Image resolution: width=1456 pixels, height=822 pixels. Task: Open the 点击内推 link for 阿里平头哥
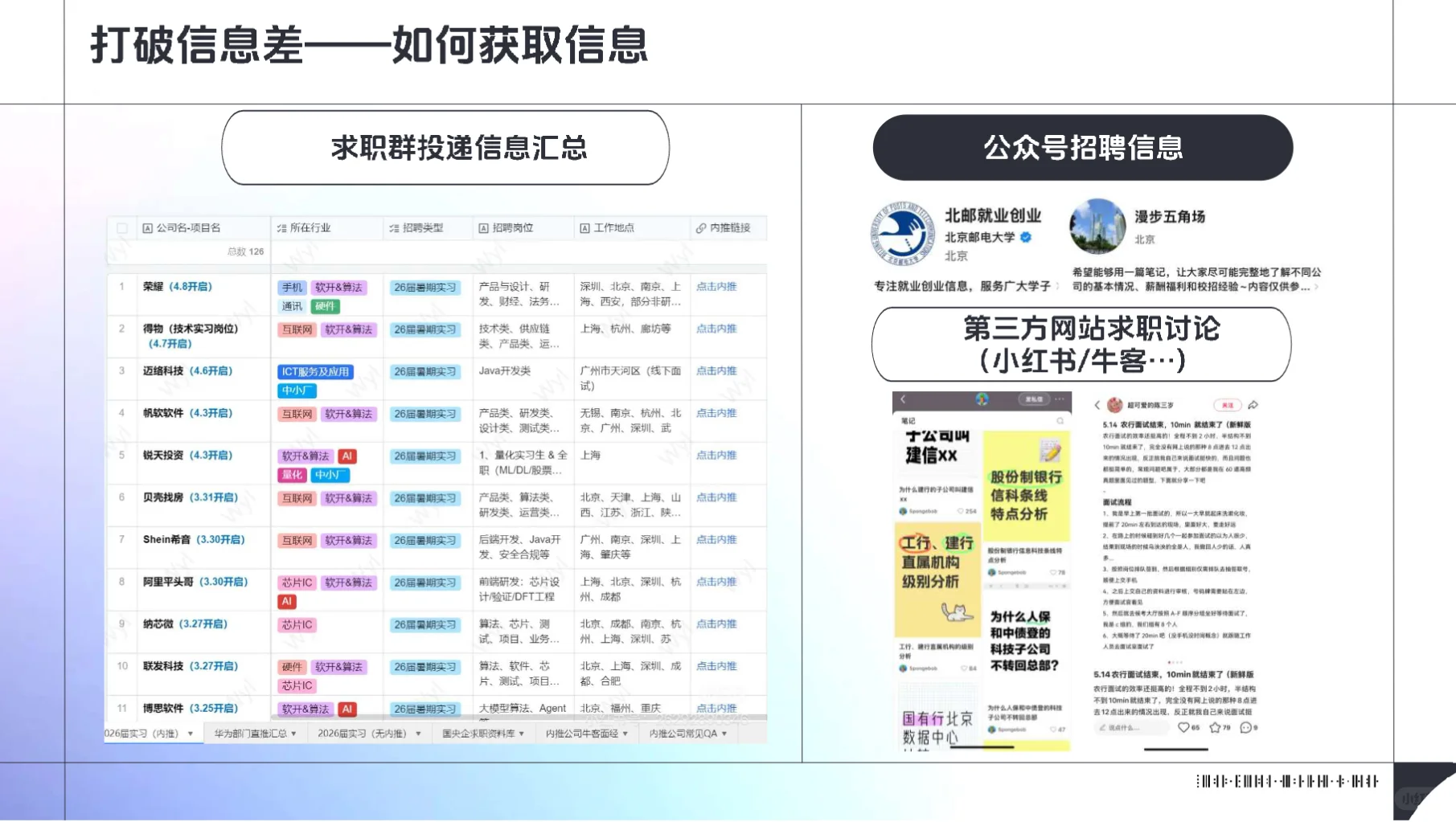716,581
